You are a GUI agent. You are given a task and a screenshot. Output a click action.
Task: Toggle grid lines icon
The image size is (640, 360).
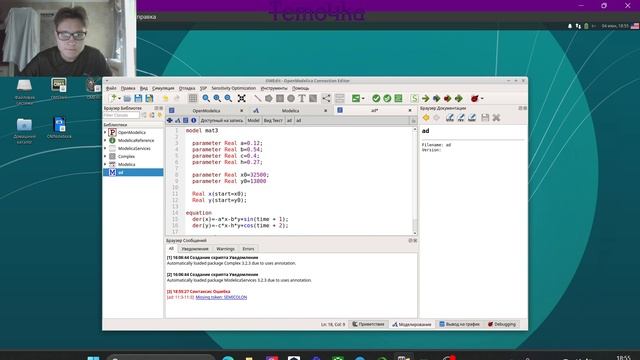point(193,98)
